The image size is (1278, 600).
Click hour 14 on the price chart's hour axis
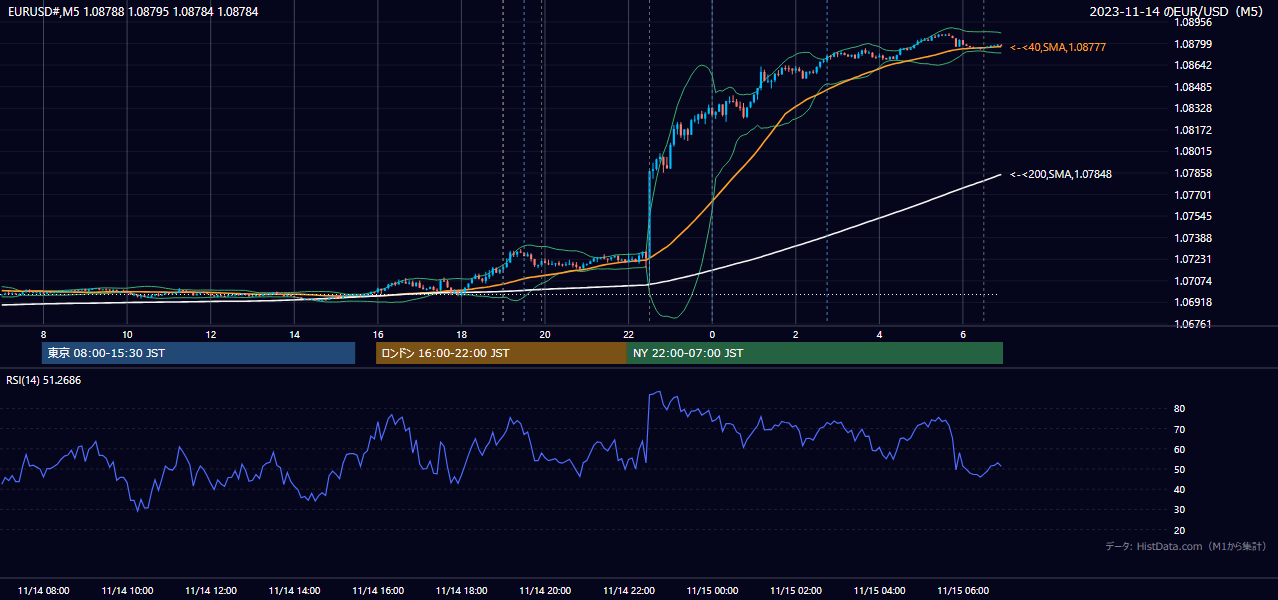tap(294, 334)
